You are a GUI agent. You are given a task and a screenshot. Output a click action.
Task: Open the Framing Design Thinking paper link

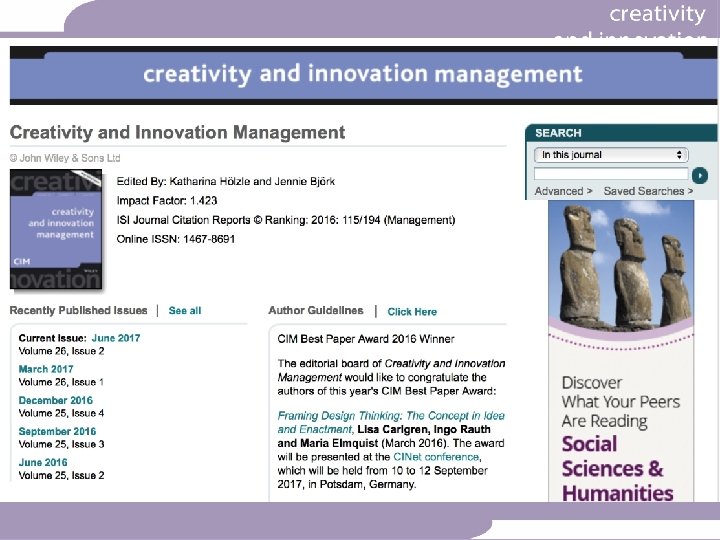click(391, 422)
